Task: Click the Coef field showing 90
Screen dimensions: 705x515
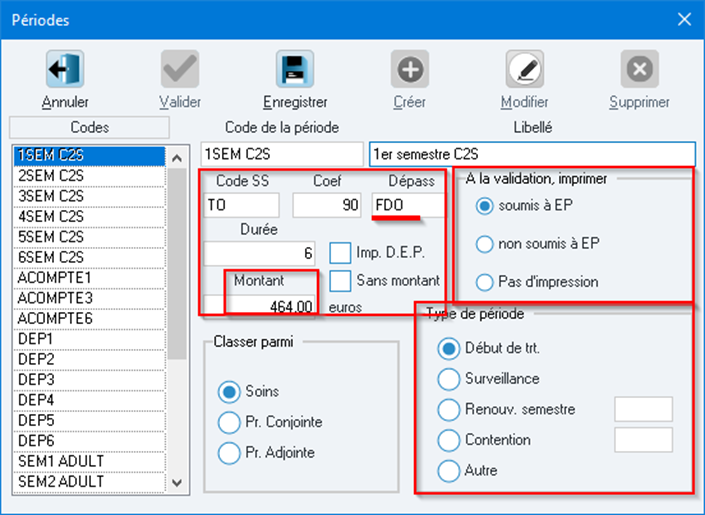Action: [x=327, y=205]
